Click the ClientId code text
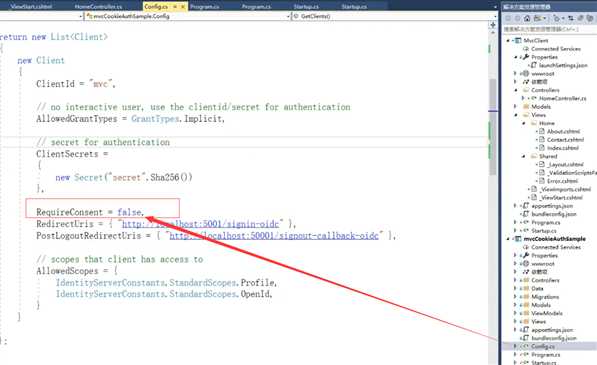The image size is (597, 365). point(55,84)
